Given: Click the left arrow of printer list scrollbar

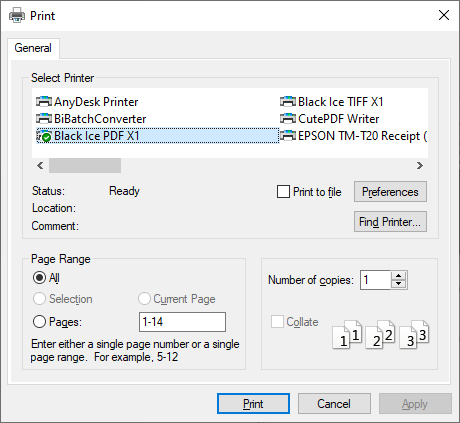Looking at the screenshot, I should coord(40,165).
